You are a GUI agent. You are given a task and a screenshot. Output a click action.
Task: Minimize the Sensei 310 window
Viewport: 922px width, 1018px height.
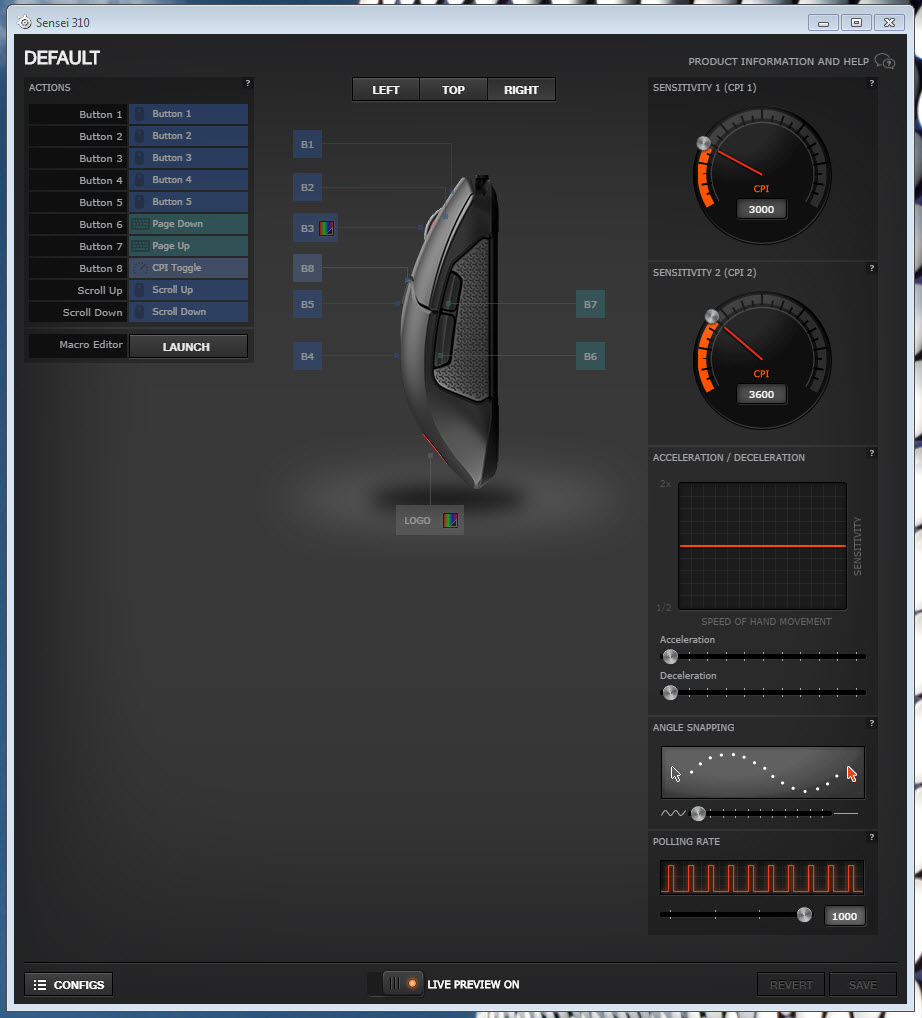tap(823, 23)
